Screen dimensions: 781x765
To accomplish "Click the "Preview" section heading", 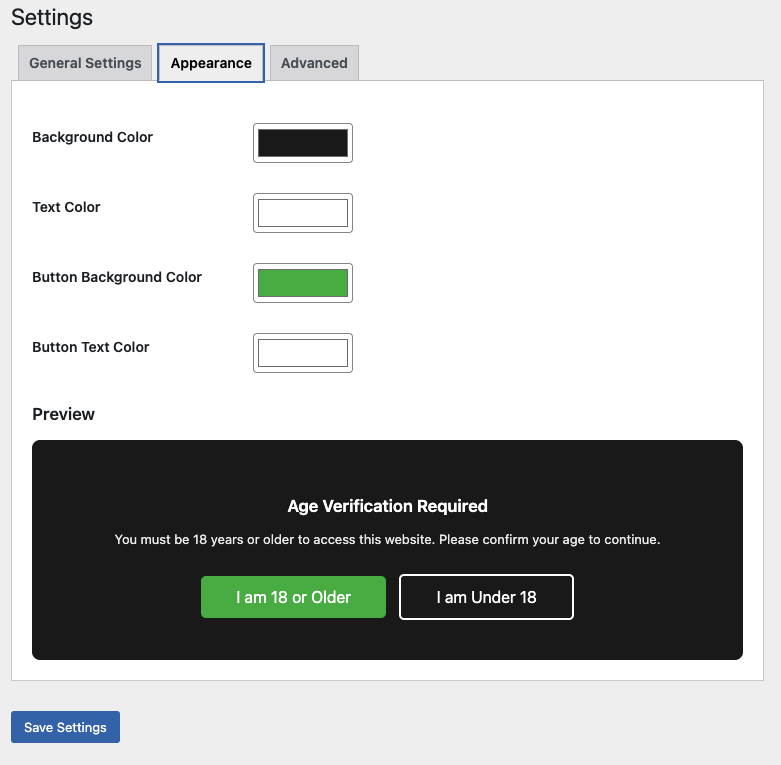I will (x=63, y=414).
